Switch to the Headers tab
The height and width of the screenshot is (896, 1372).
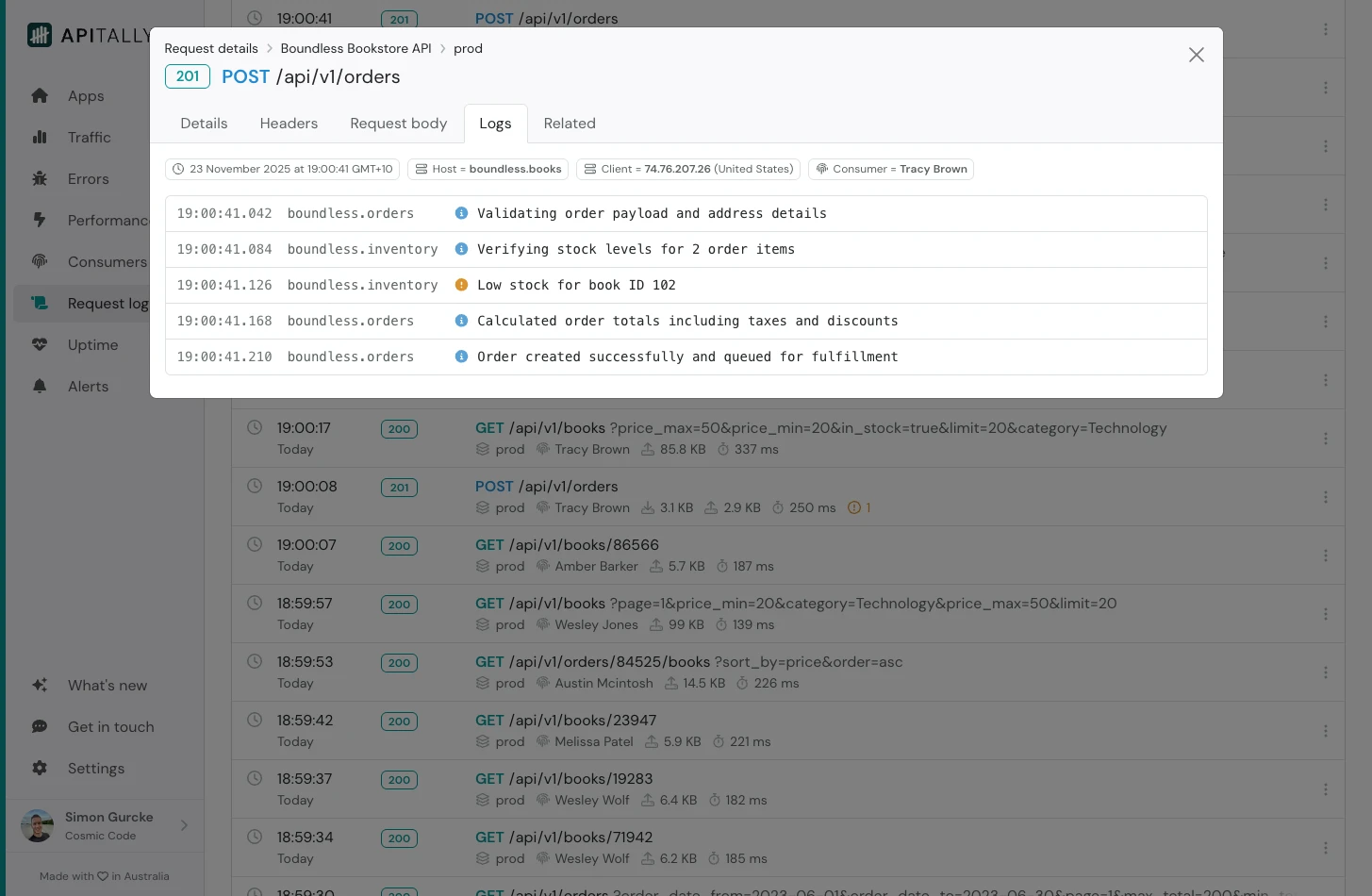[289, 123]
